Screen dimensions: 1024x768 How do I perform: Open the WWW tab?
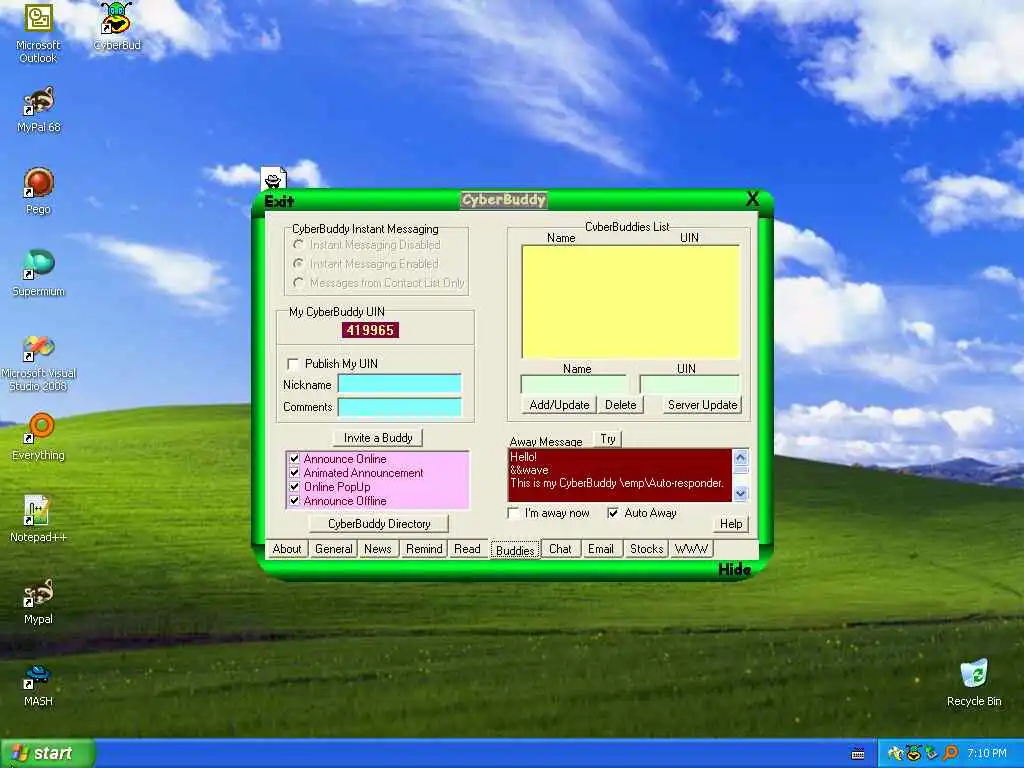pyautogui.click(x=691, y=549)
